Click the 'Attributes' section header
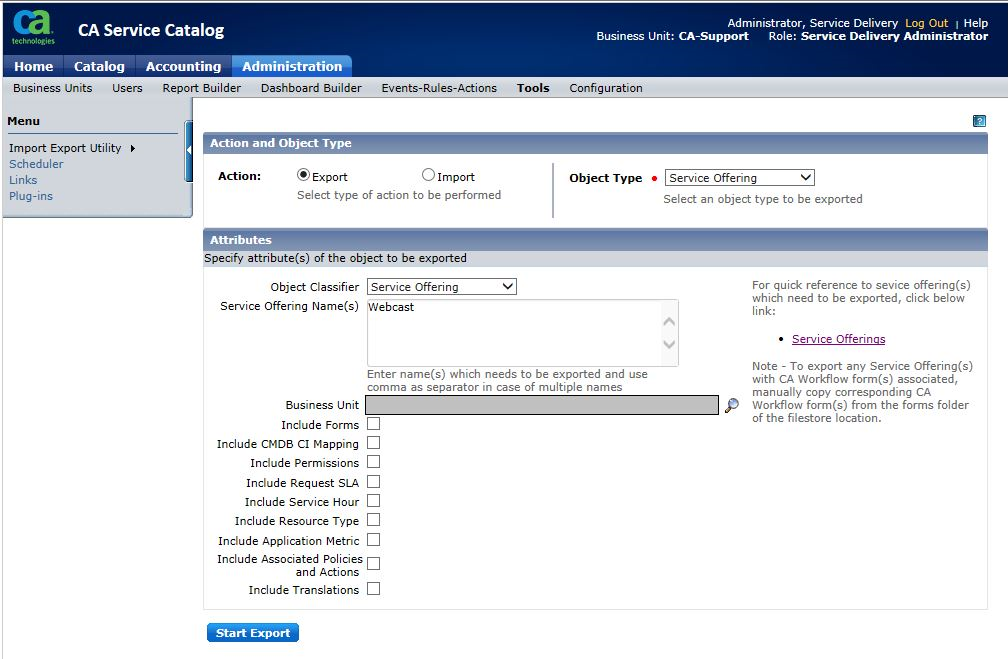 coord(595,240)
